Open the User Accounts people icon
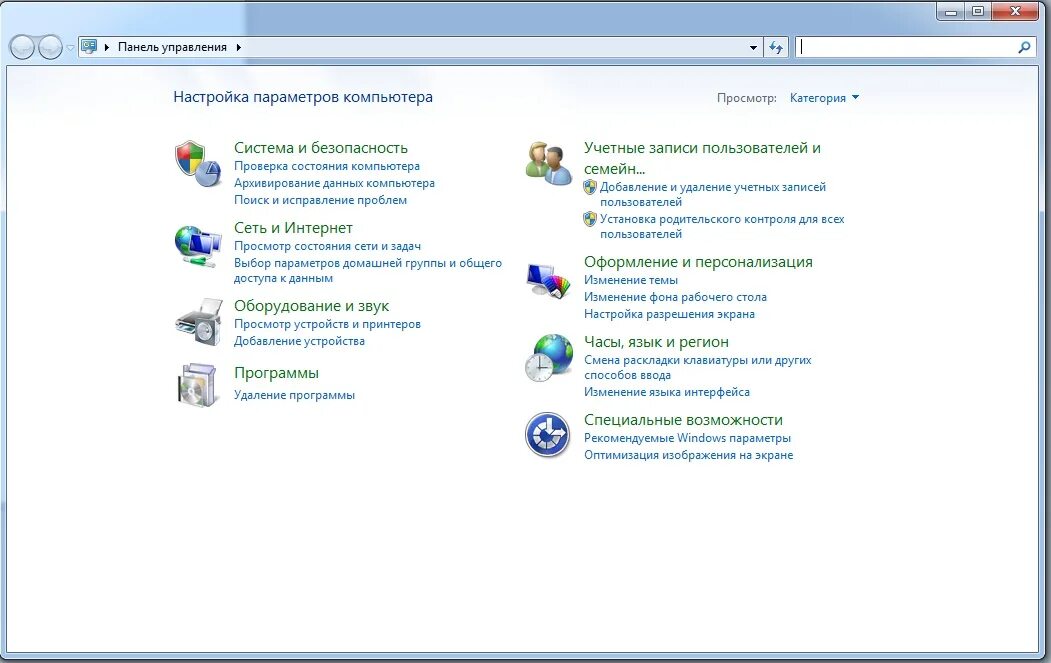 (x=548, y=163)
